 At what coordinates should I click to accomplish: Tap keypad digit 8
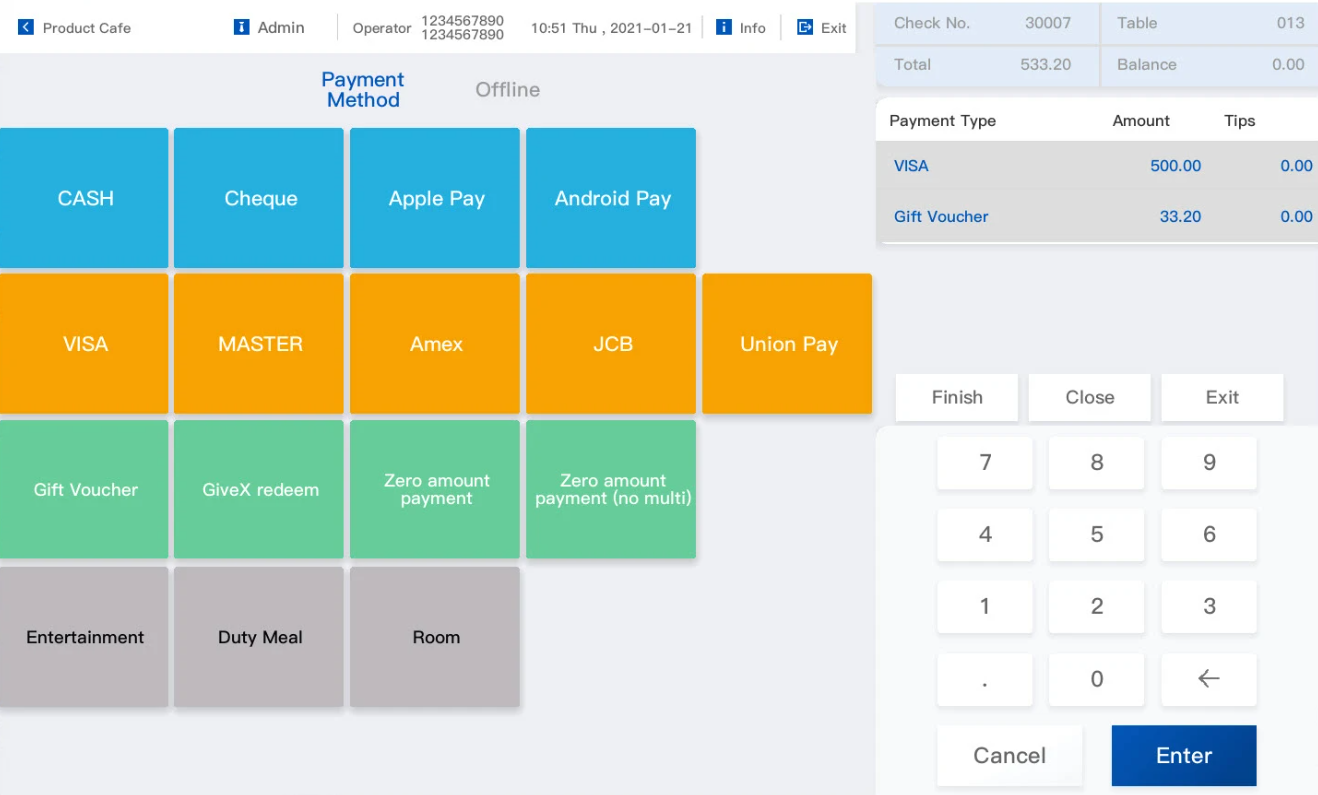pos(1097,463)
